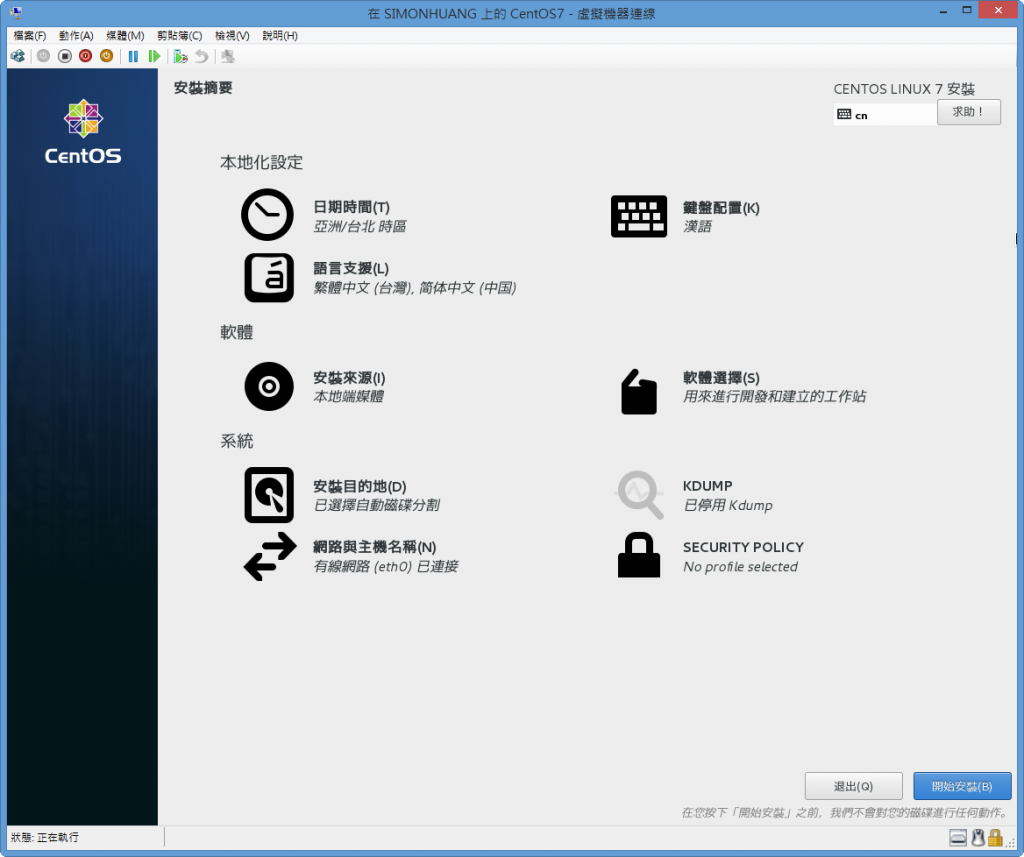This screenshot has width=1024, height=857.
Task: Click the CentOS logo in sidebar
Action: click(x=83, y=131)
